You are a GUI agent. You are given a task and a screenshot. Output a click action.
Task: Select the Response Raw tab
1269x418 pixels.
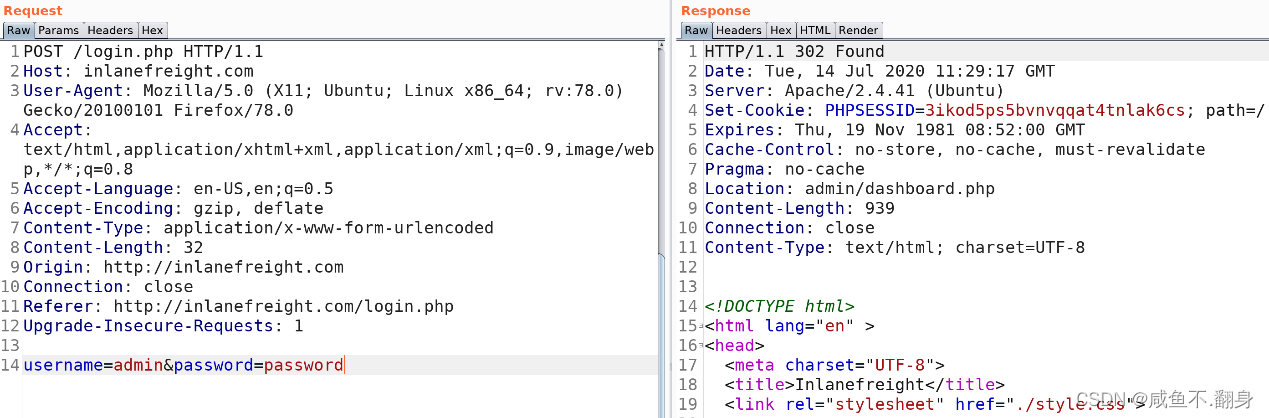click(x=696, y=31)
